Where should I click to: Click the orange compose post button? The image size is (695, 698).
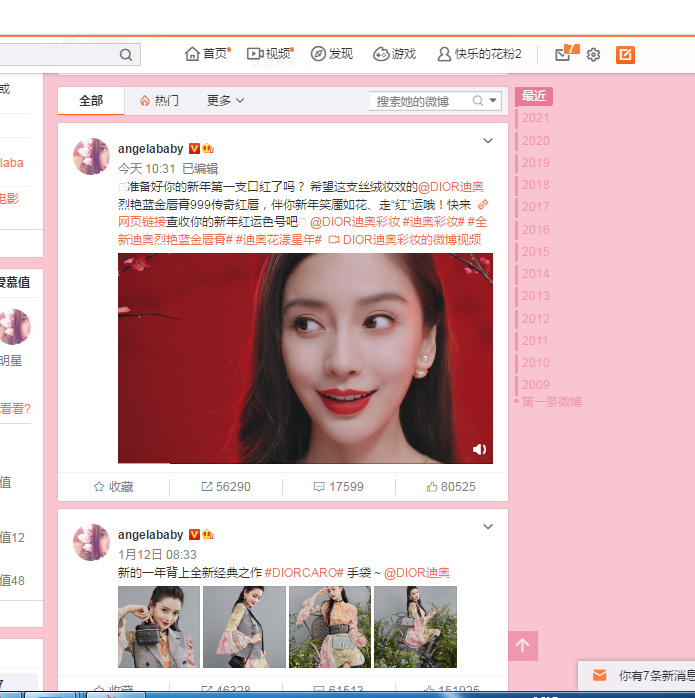pos(625,55)
